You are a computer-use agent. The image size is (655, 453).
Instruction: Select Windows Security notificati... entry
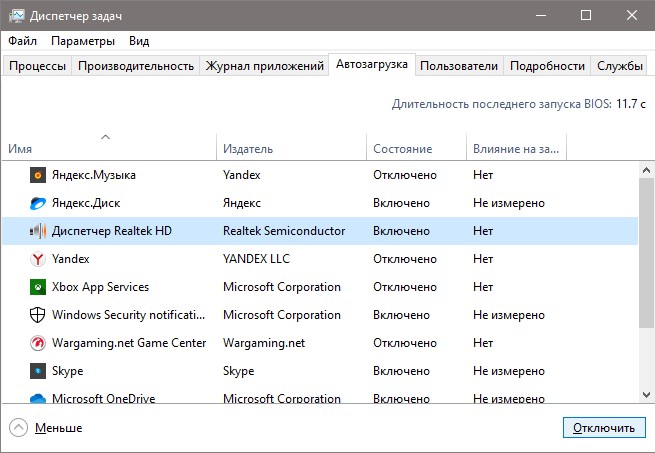tap(128, 315)
